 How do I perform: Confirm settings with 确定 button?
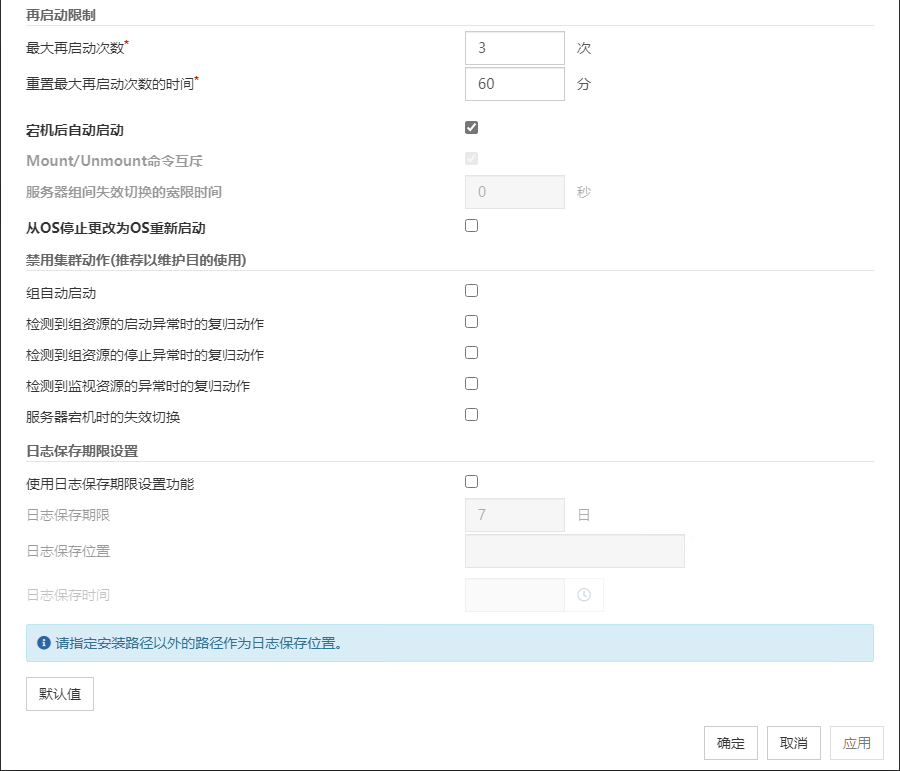coord(731,743)
